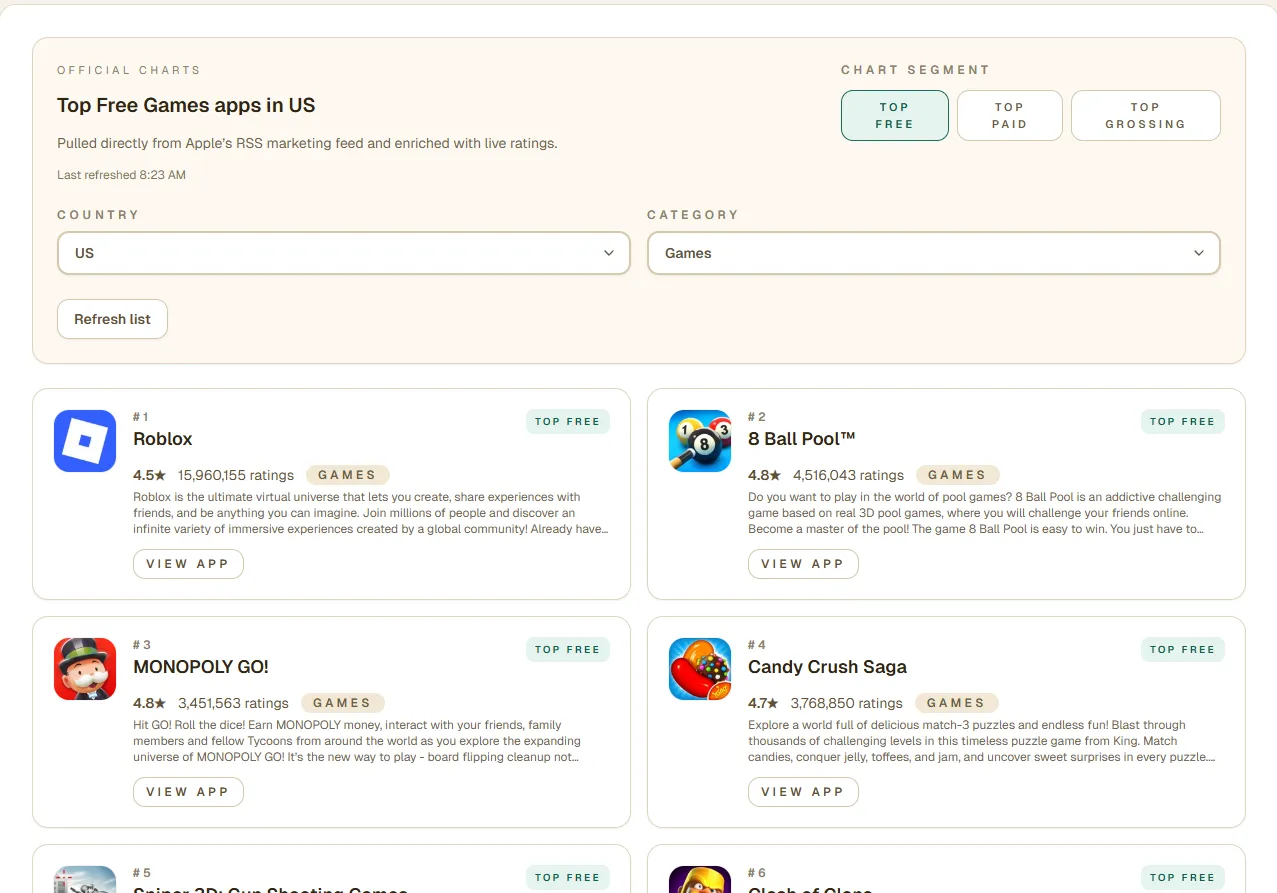Click the Top Free badge on 8 Ball Pool card
Viewport: 1277px width, 893px height.
point(1182,422)
